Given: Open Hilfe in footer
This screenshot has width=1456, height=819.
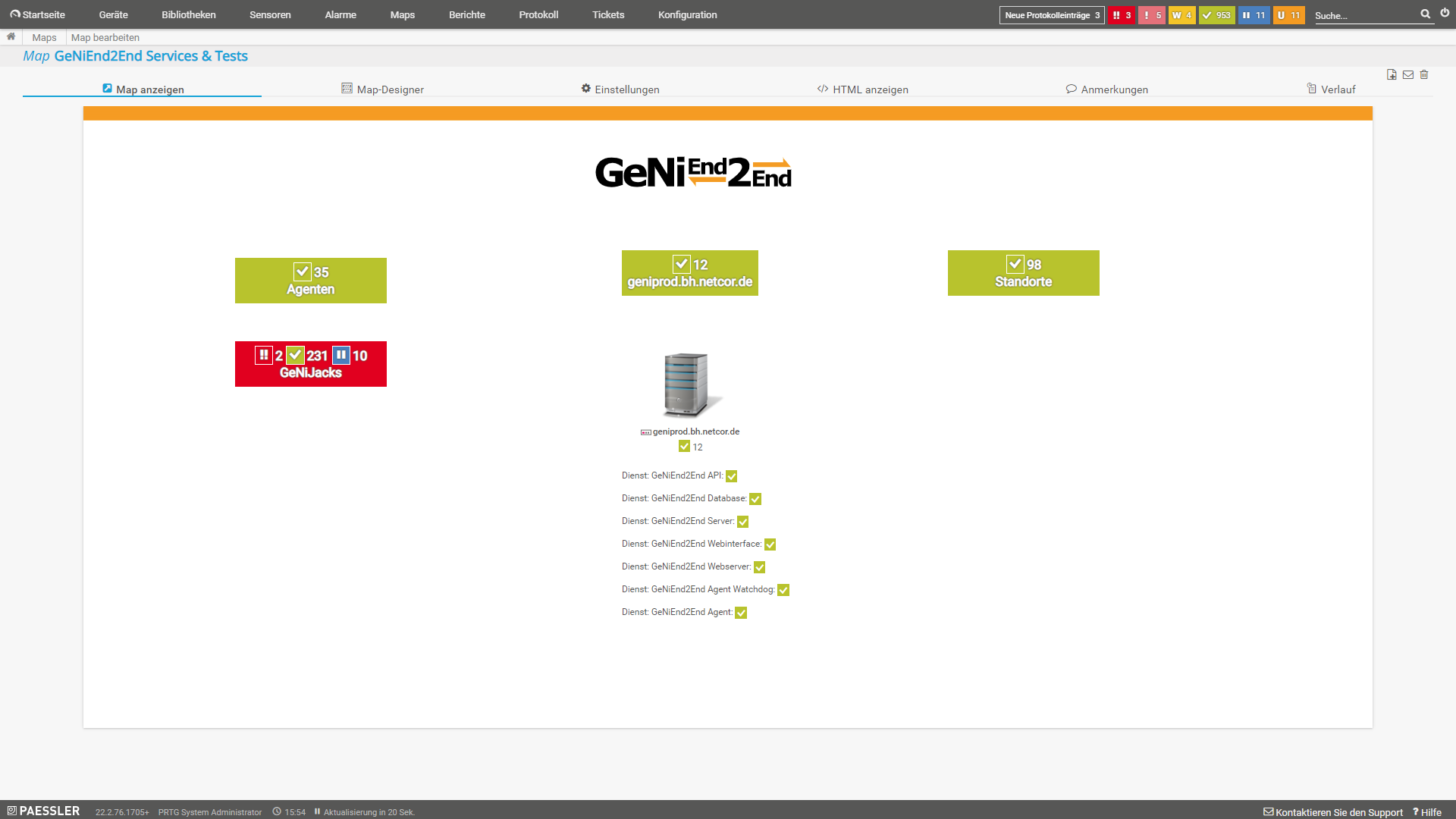Looking at the screenshot, I should coord(1427,812).
